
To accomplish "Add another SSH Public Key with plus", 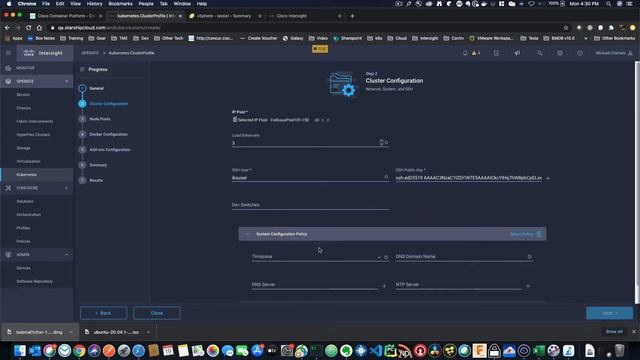I will click(x=548, y=178).
